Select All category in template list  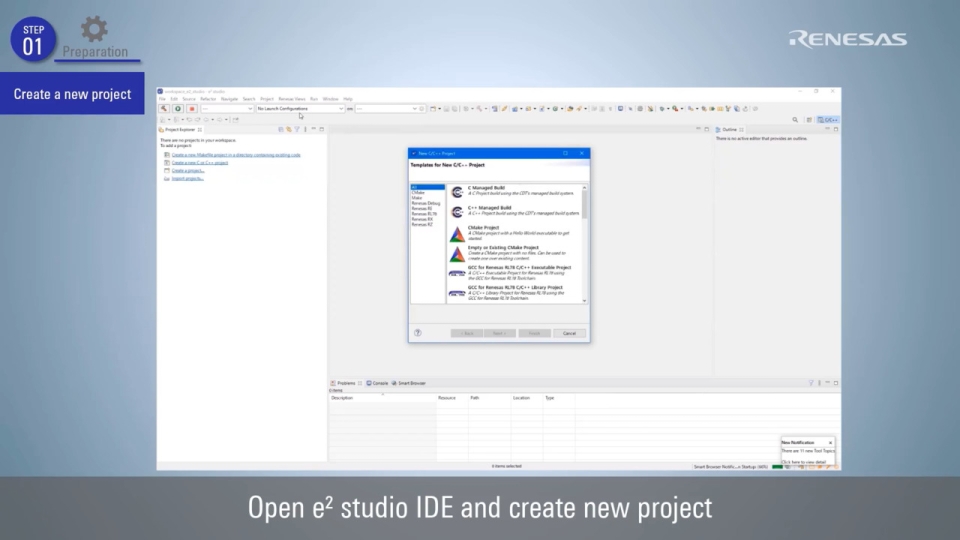click(x=427, y=187)
